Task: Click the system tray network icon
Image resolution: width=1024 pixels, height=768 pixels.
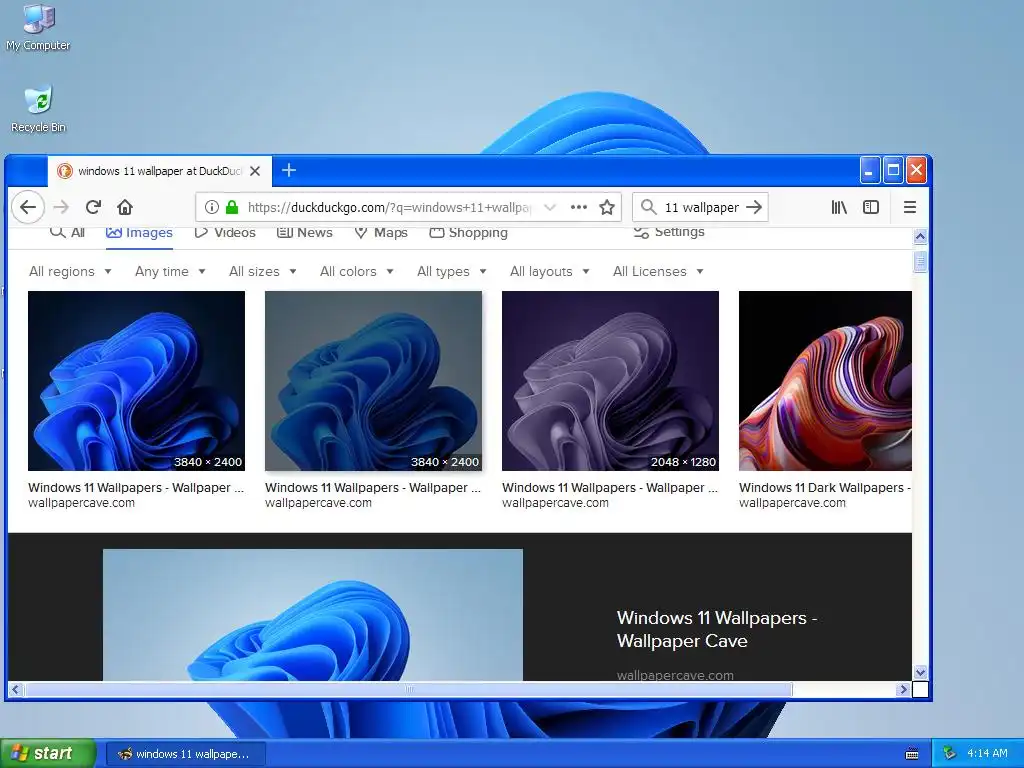Action: tap(950, 754)
